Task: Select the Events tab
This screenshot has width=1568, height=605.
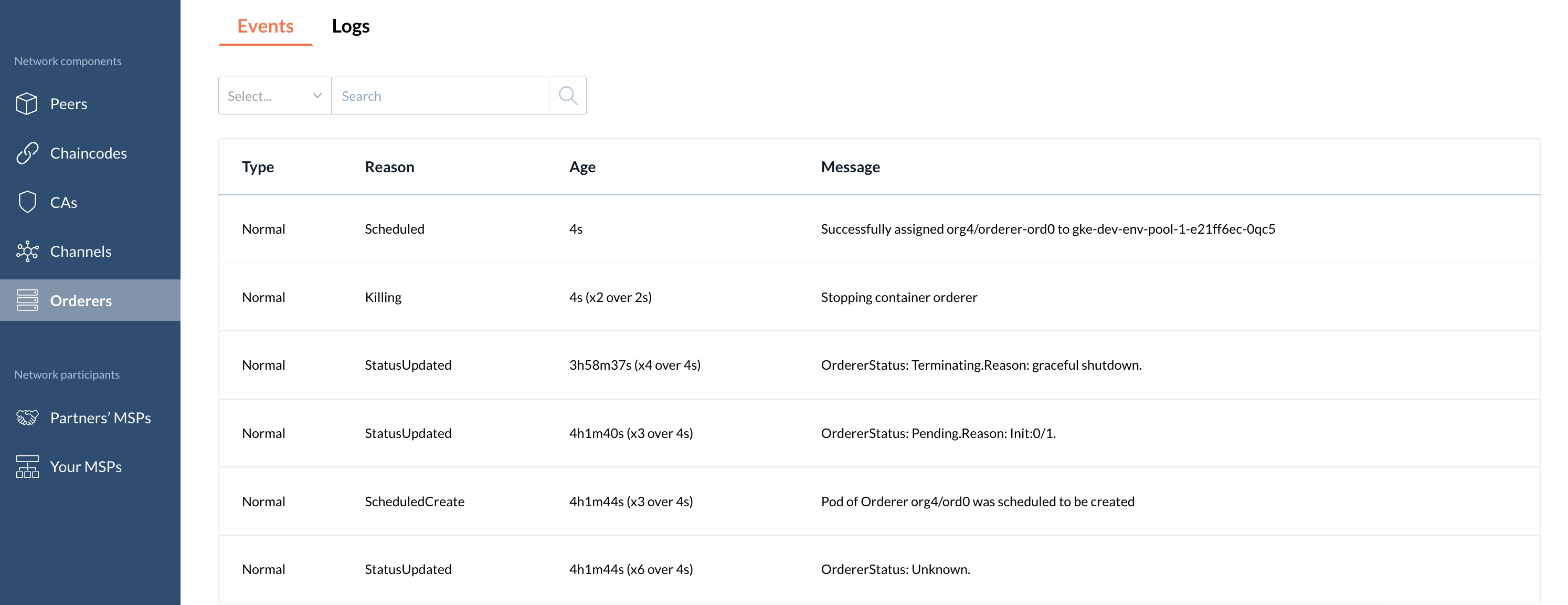Action: (x=266, y=26)
